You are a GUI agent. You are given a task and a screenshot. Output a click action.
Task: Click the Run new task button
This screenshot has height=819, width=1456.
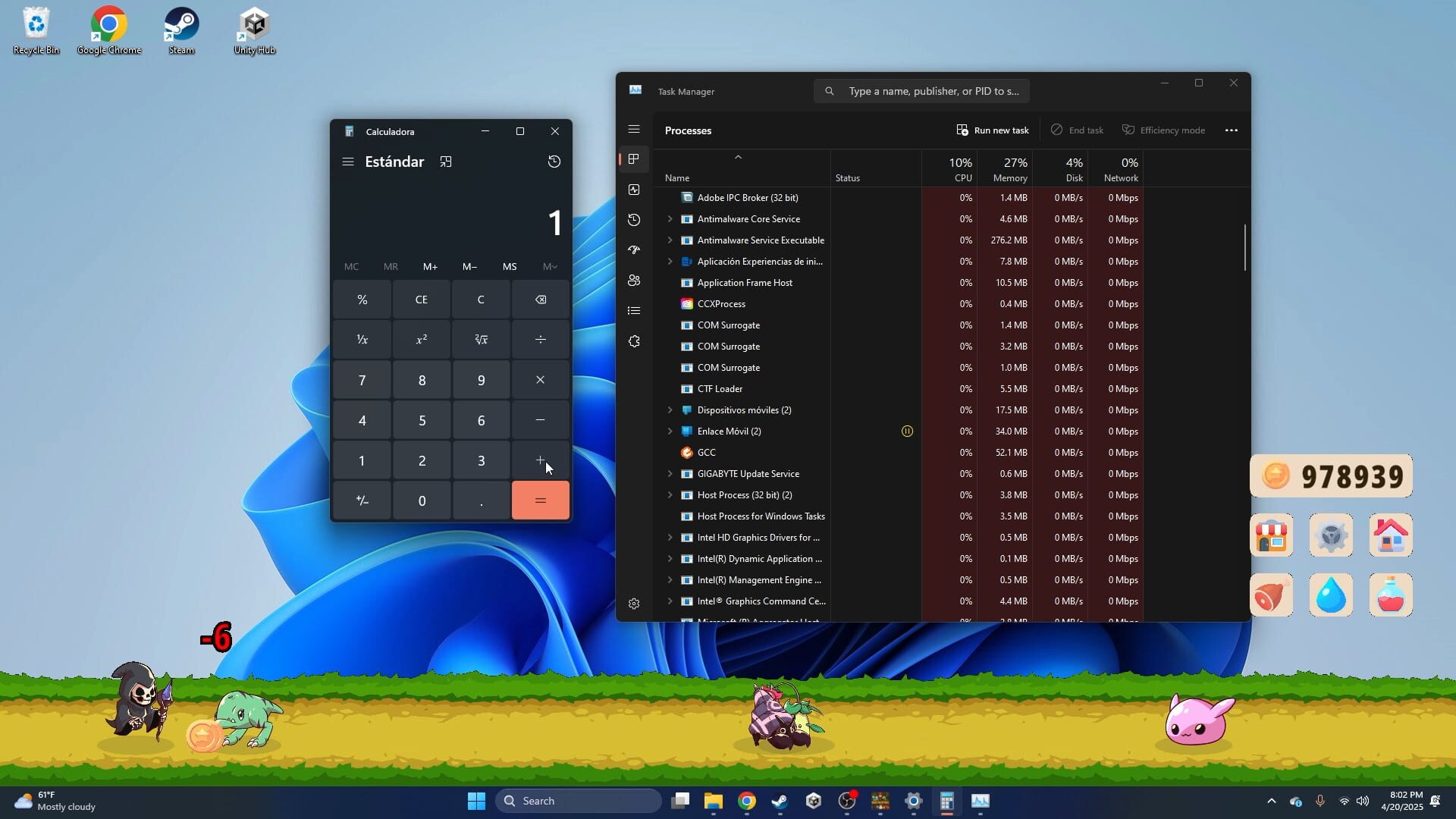coord(993,130)
